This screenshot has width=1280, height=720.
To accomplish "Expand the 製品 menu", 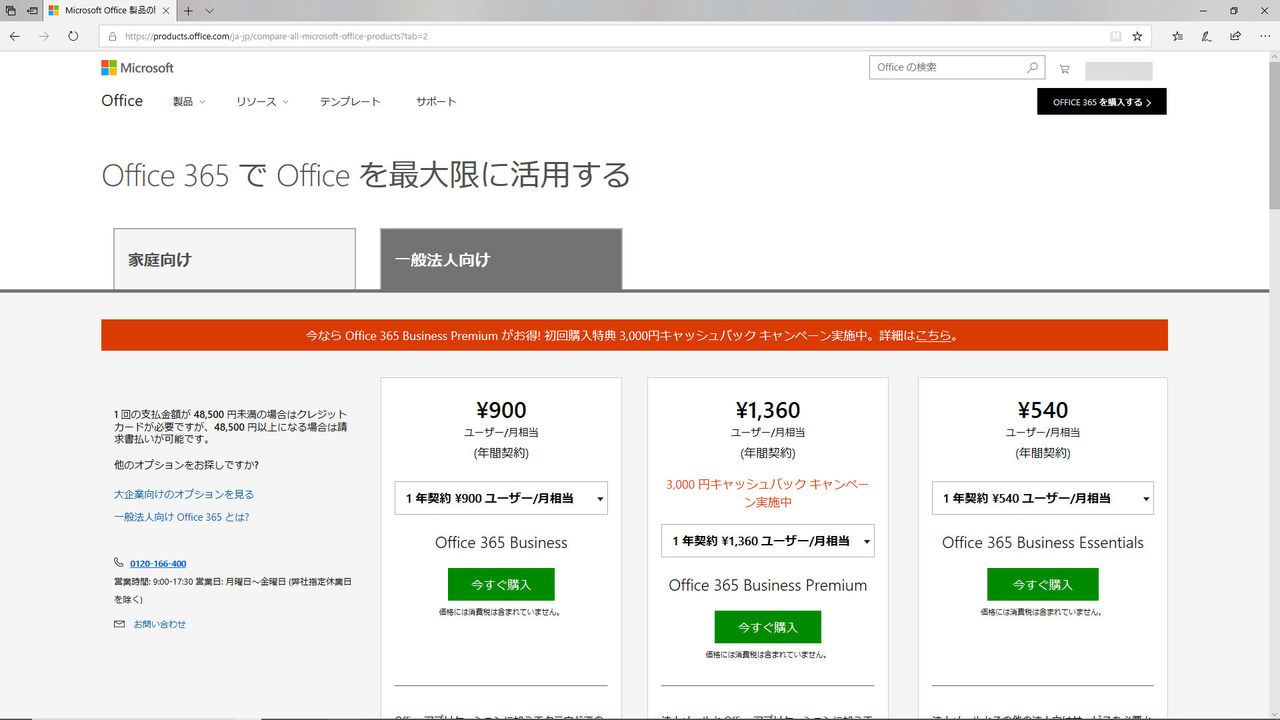I will pos(188,102).
